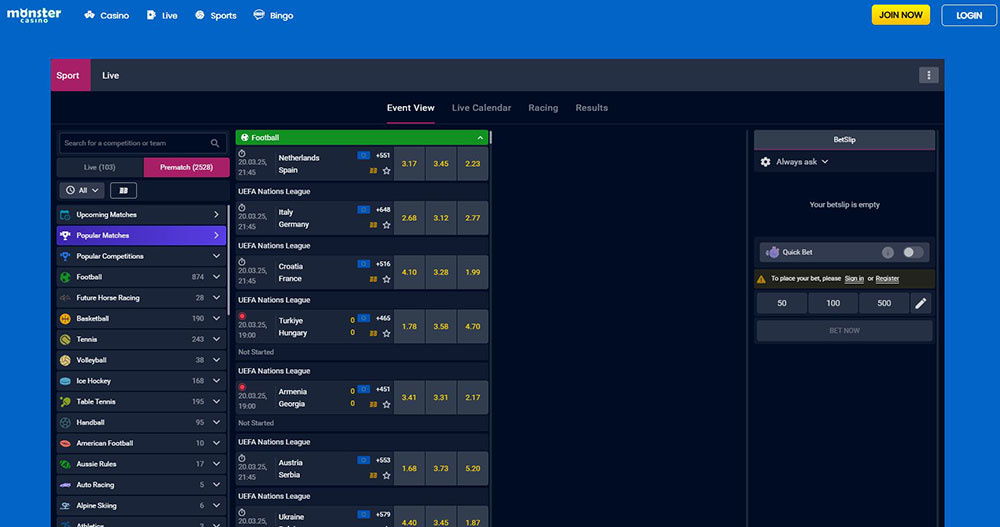The width and height of the screenshot is (1000, 527).
Task: Switch to the Live Calendar tab
Action: coord(482,108)
